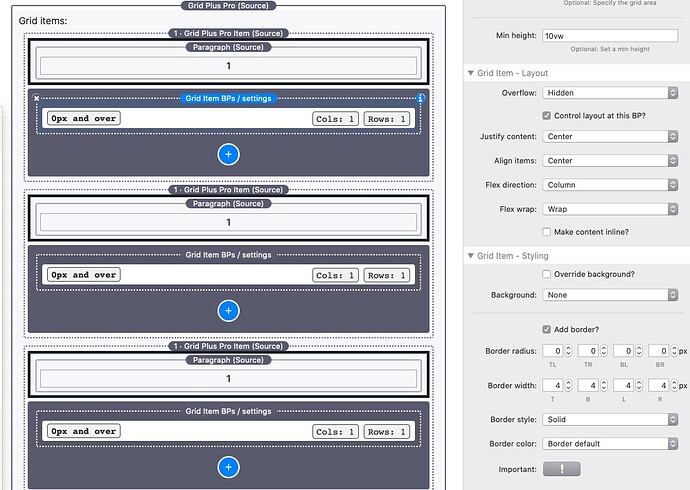
Task: Click the stepper next to Border width T
Action: pos(568,385)
